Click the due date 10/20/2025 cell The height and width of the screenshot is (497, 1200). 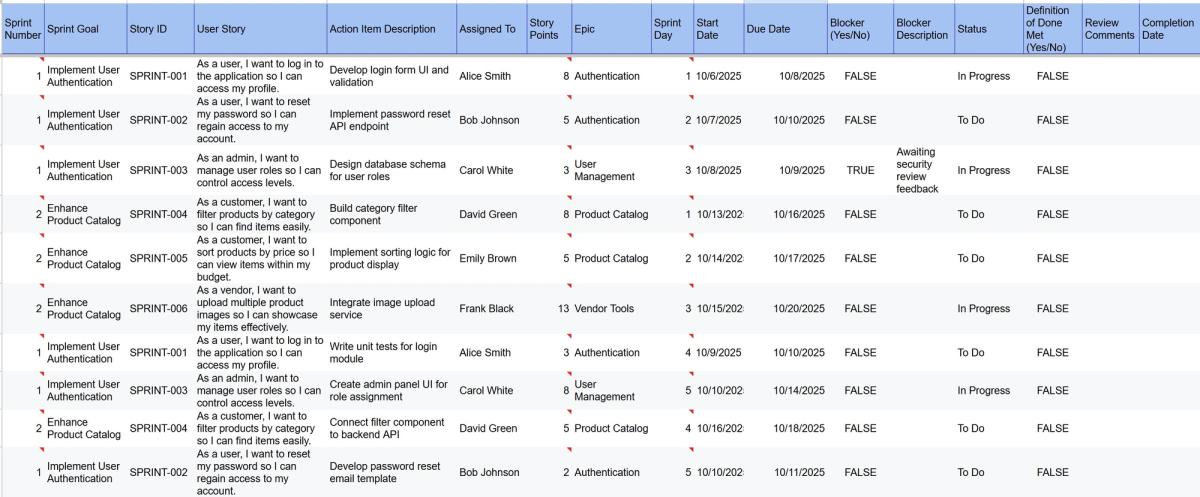tap(785, 309)
